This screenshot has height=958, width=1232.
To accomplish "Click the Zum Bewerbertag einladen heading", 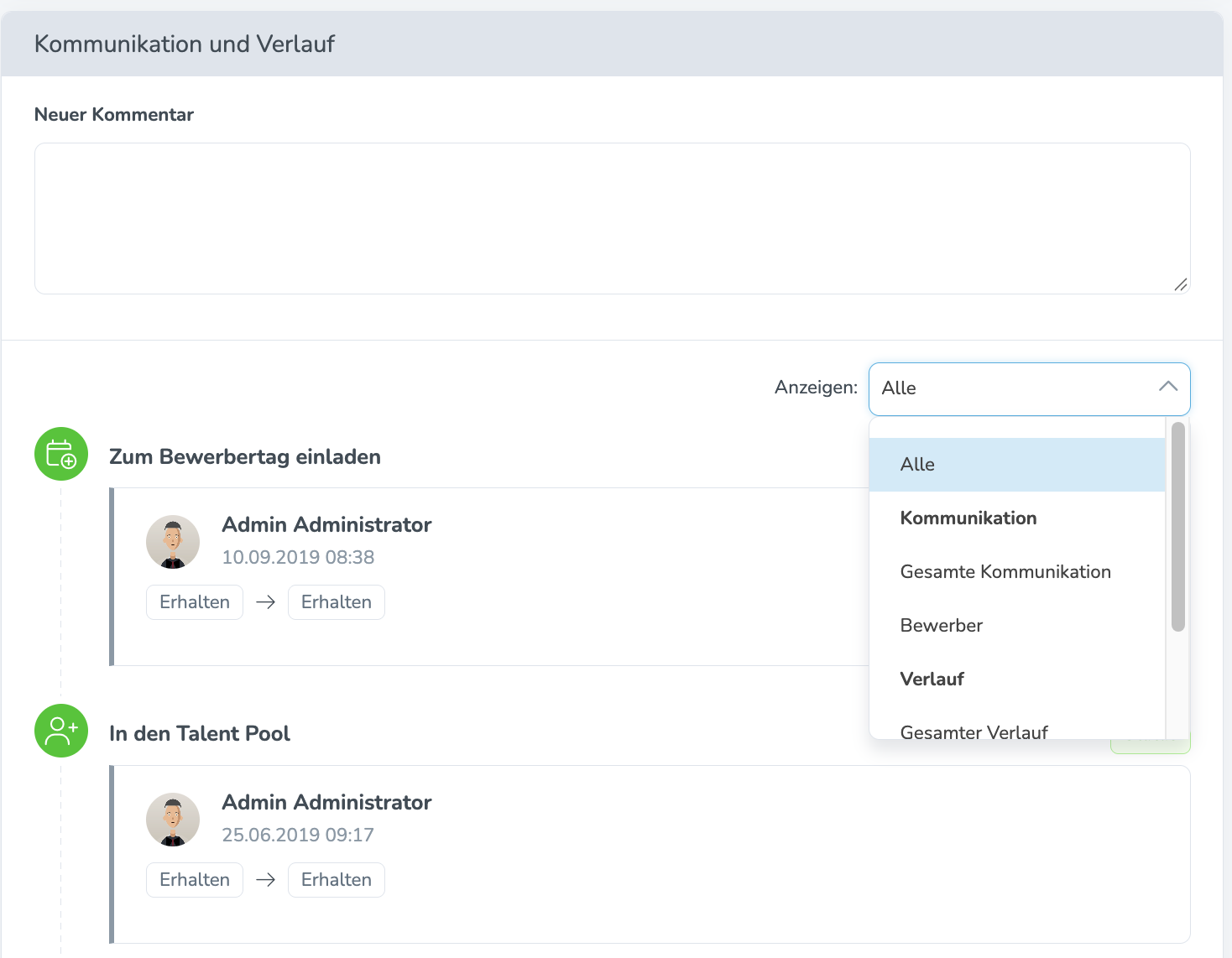I will pos(245,457).
